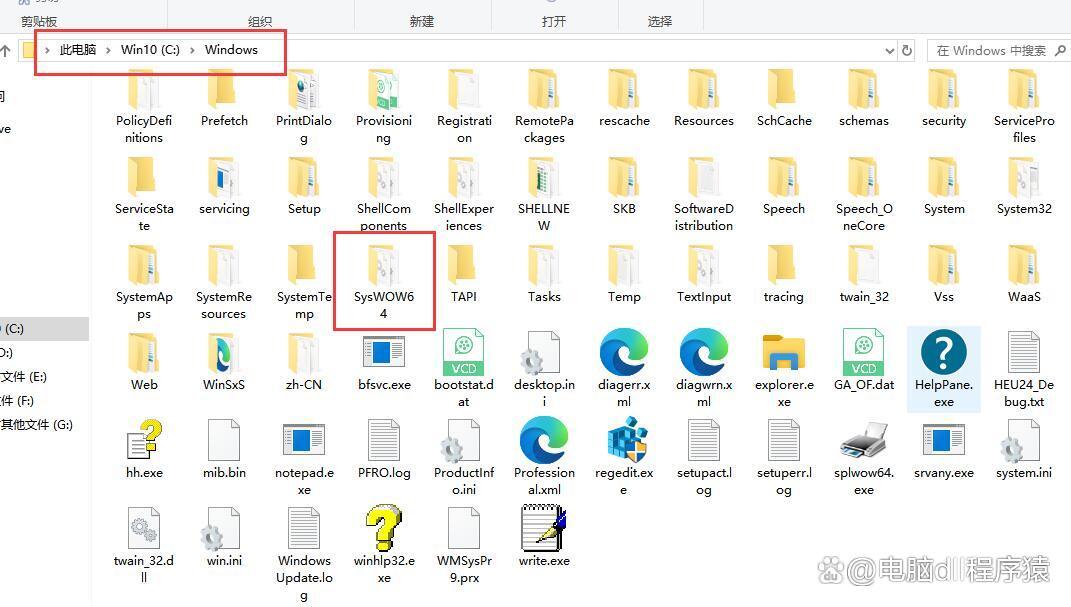The height and width of the screenshot is (607, 1071).
Task: Click the Windows breadcrumb in address bar
Action: coord(231,50)
